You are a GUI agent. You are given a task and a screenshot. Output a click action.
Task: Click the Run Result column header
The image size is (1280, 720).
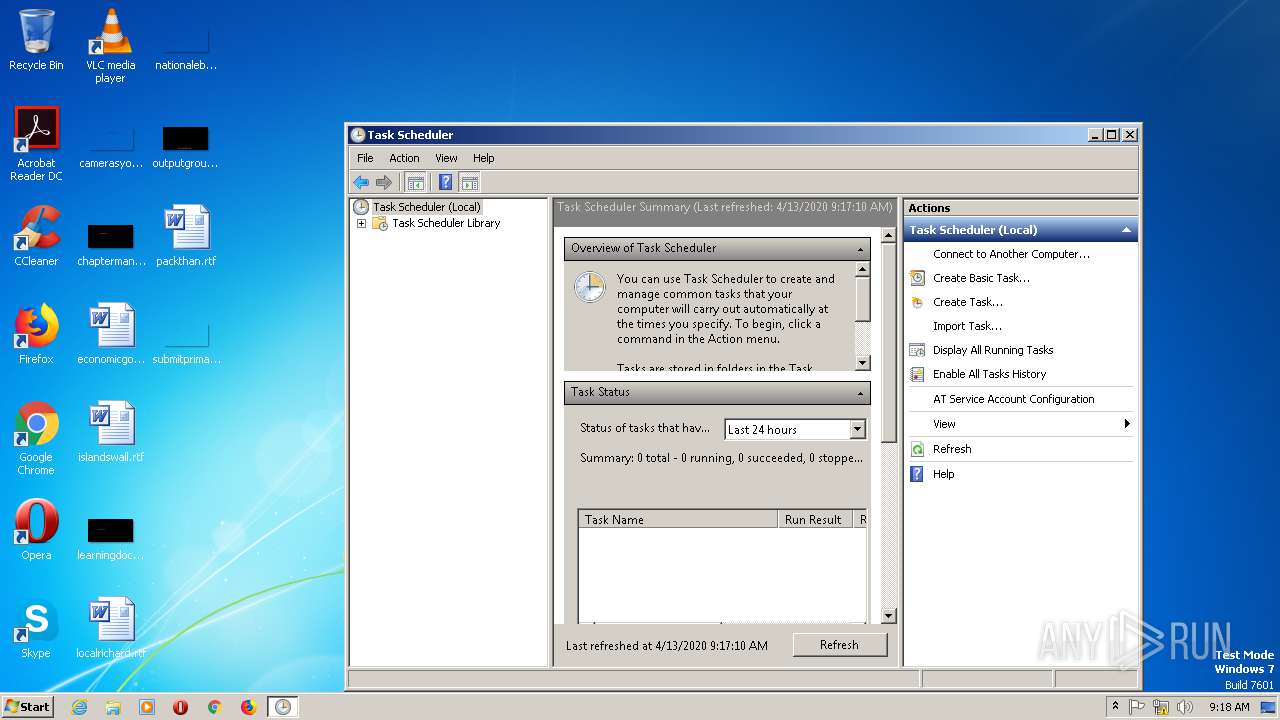click(x=815, y=520)
